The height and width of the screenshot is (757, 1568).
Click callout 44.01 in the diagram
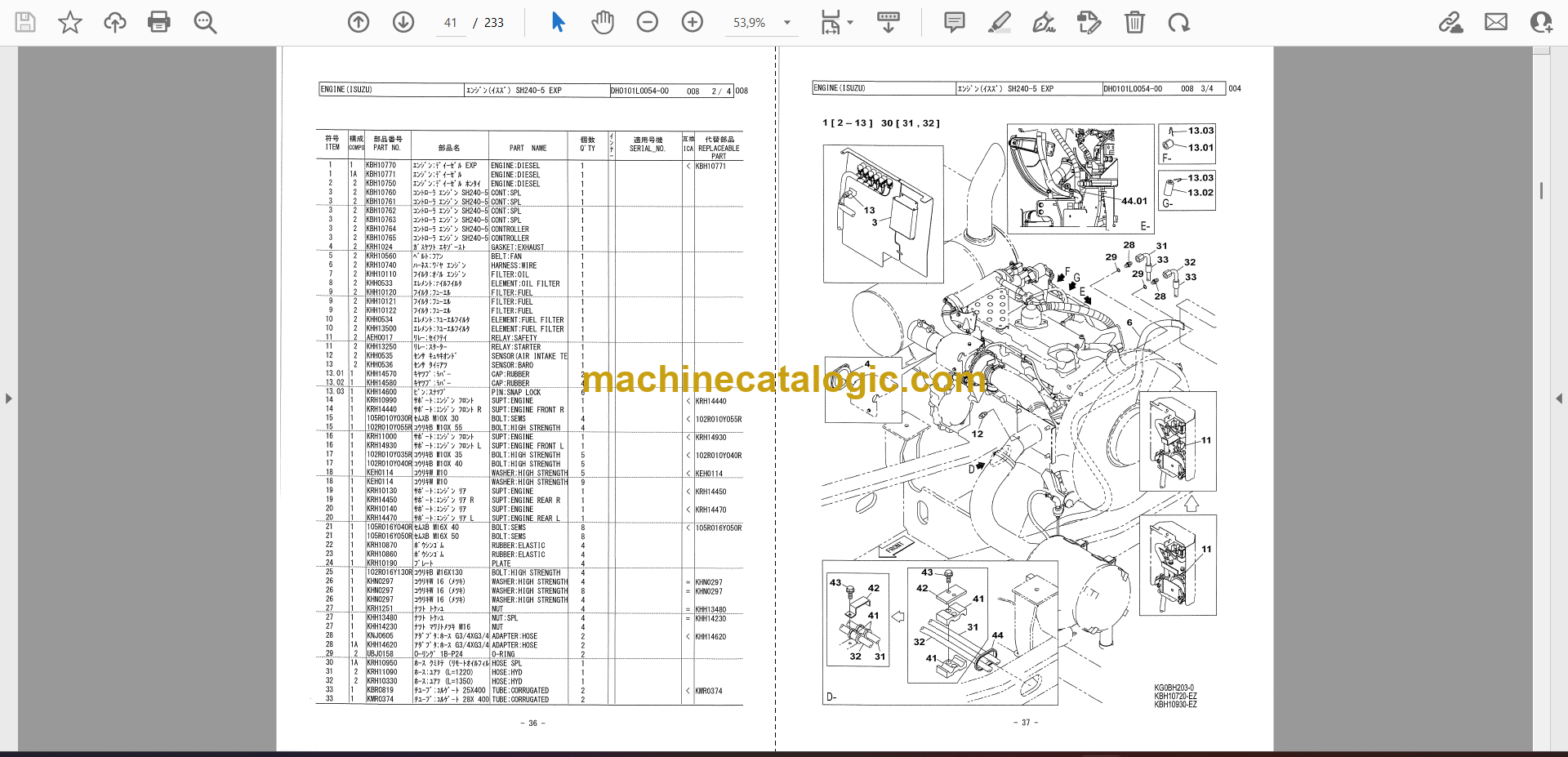pos(1134,201)
